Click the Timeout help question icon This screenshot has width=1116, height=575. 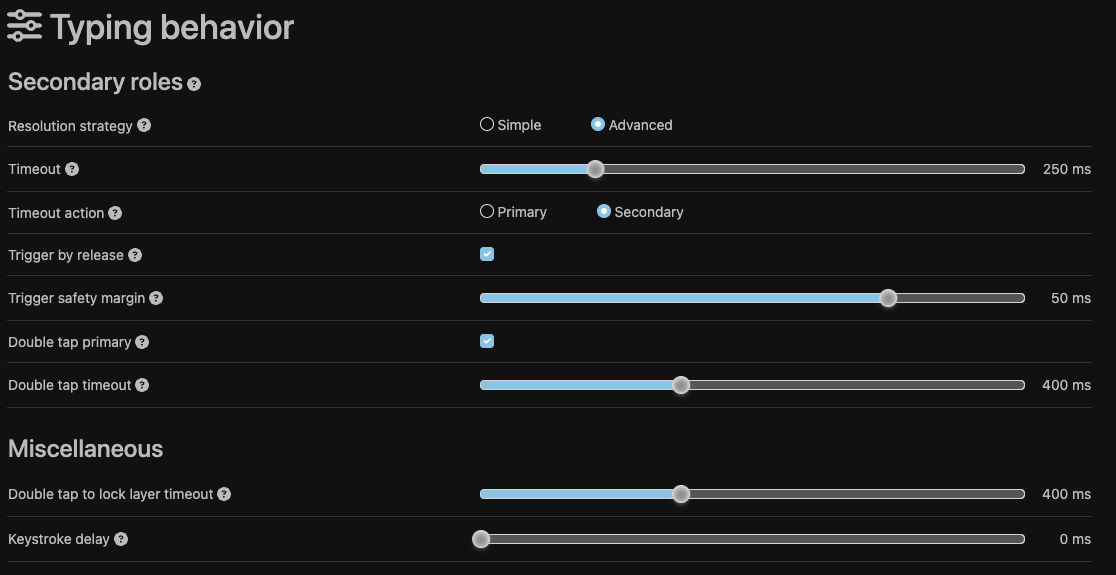coord(72,169)
